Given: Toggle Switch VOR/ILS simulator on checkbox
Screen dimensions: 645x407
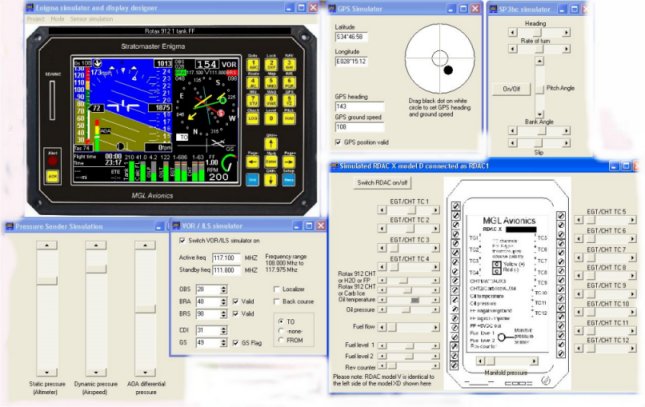Looking at the screenshot, I should [x=182, y=240].
